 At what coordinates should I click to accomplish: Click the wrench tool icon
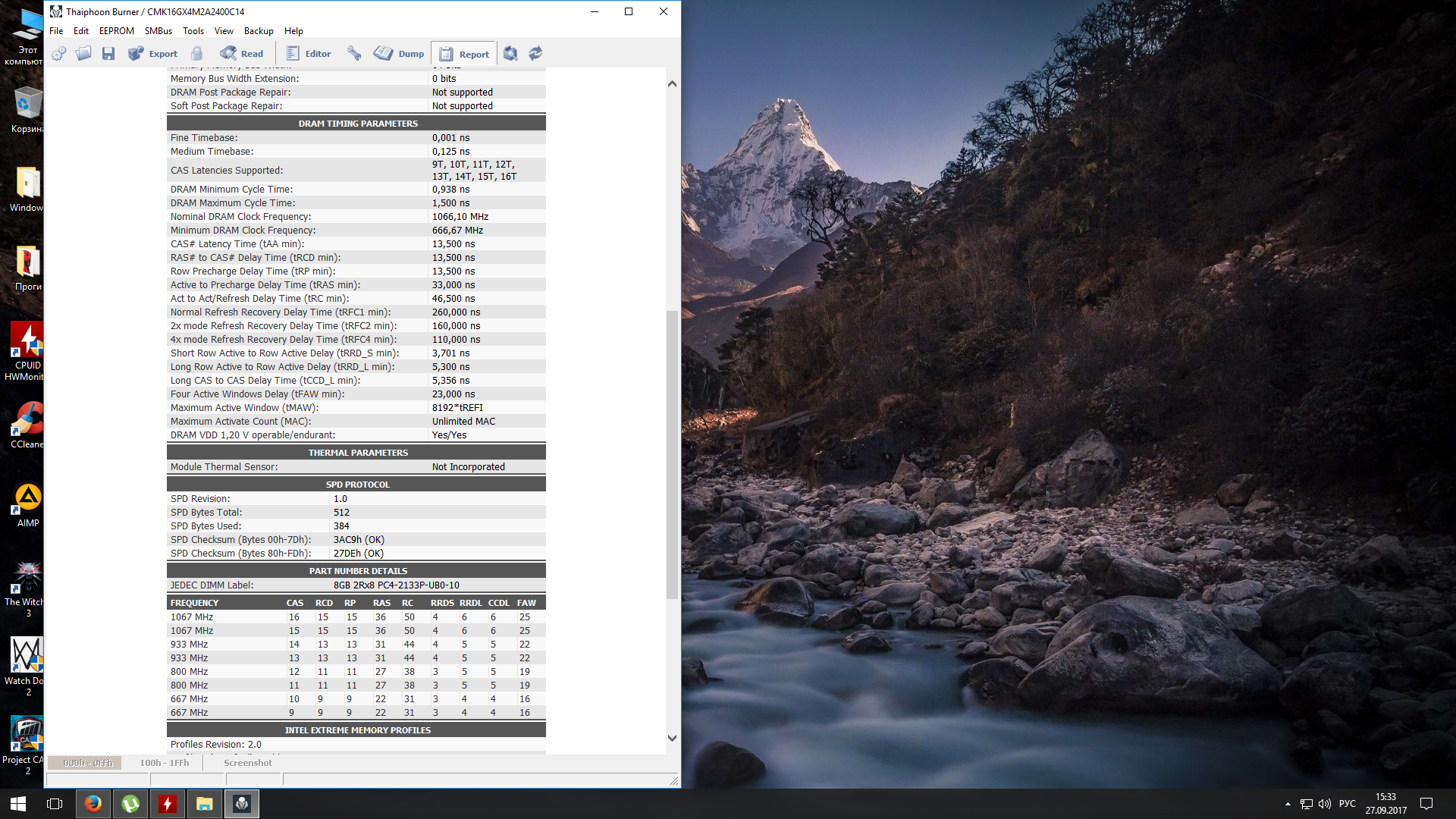click(354, 54)
